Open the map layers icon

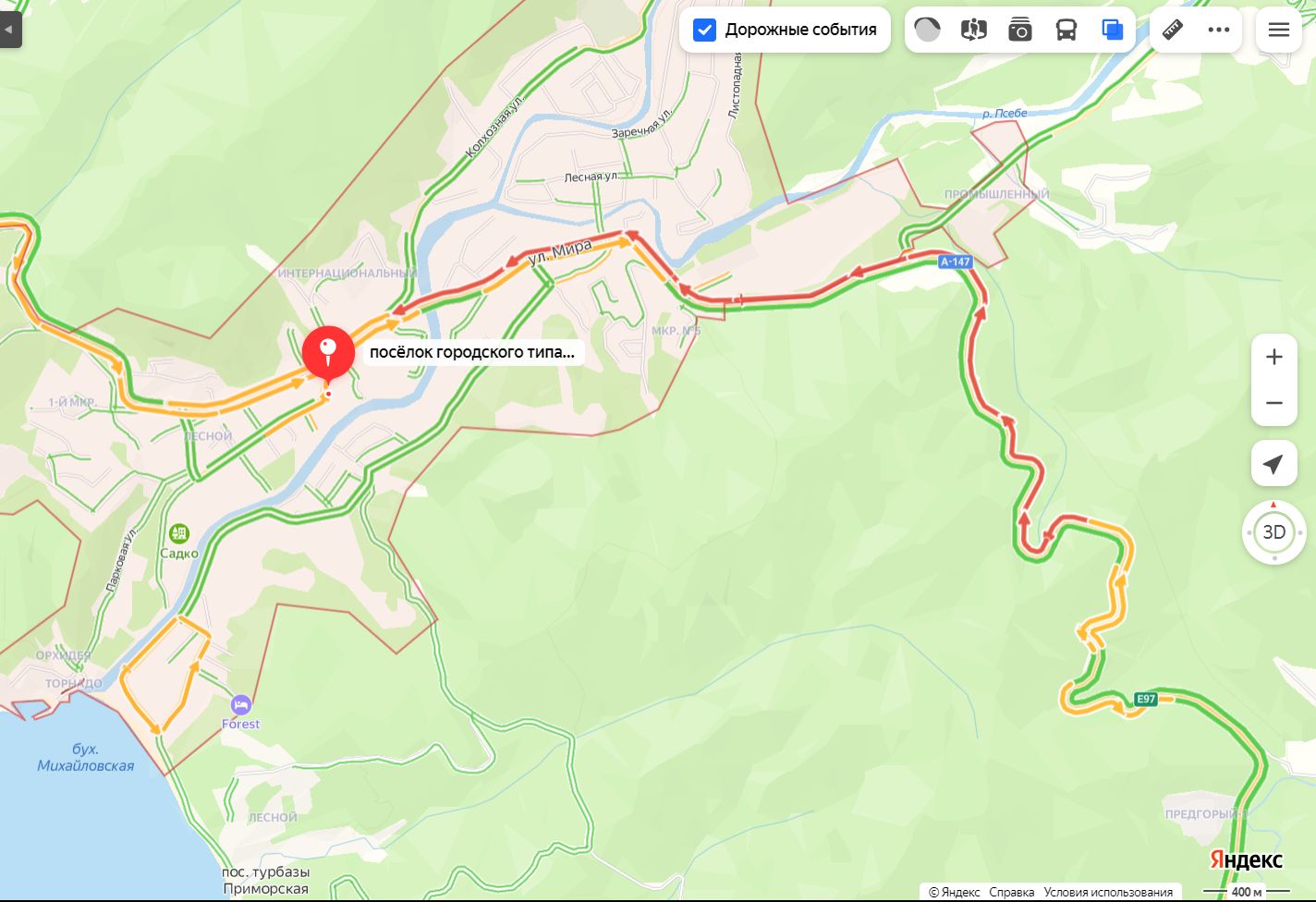tap(1113, 30)
